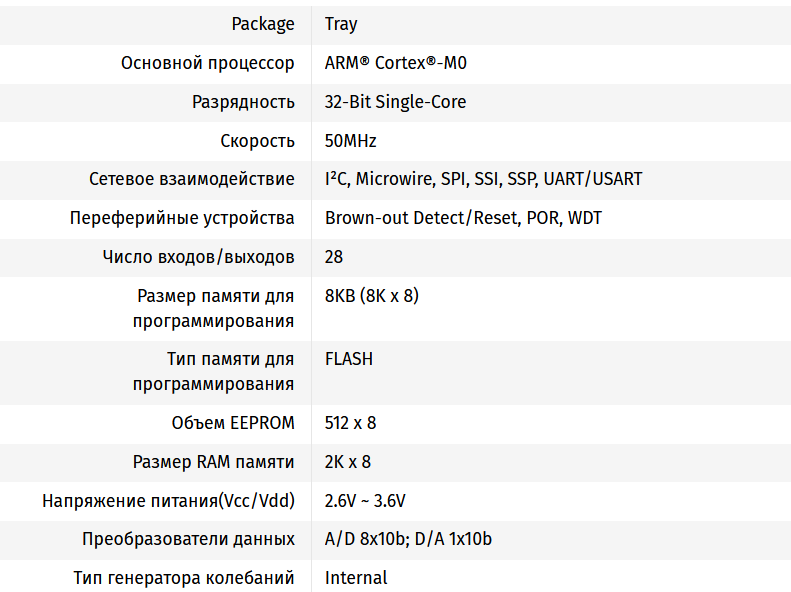Click the Основной процессор label

[208, 63]
